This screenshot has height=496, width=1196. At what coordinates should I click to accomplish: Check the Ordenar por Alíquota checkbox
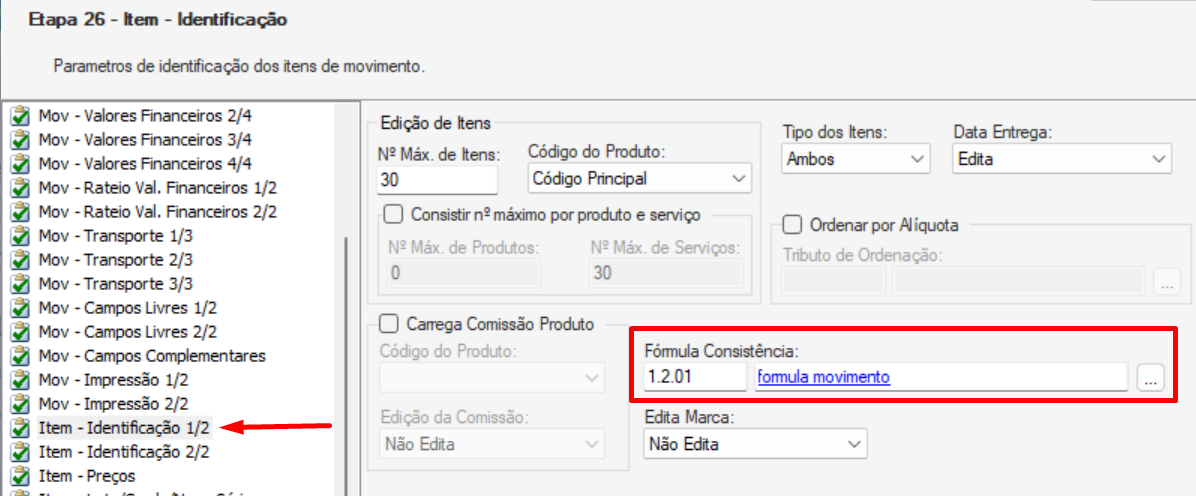point(793,224)
